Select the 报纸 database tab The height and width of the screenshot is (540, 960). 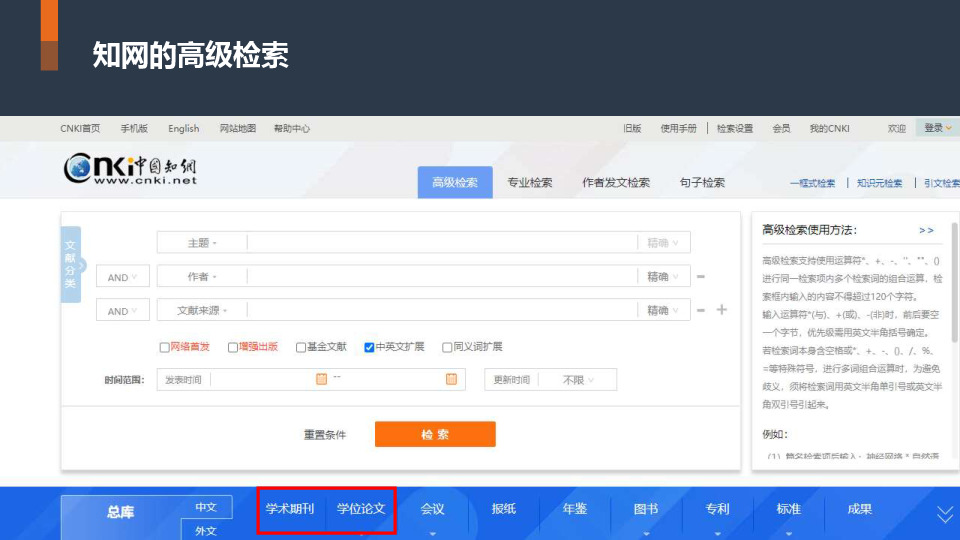click(503, 509)
